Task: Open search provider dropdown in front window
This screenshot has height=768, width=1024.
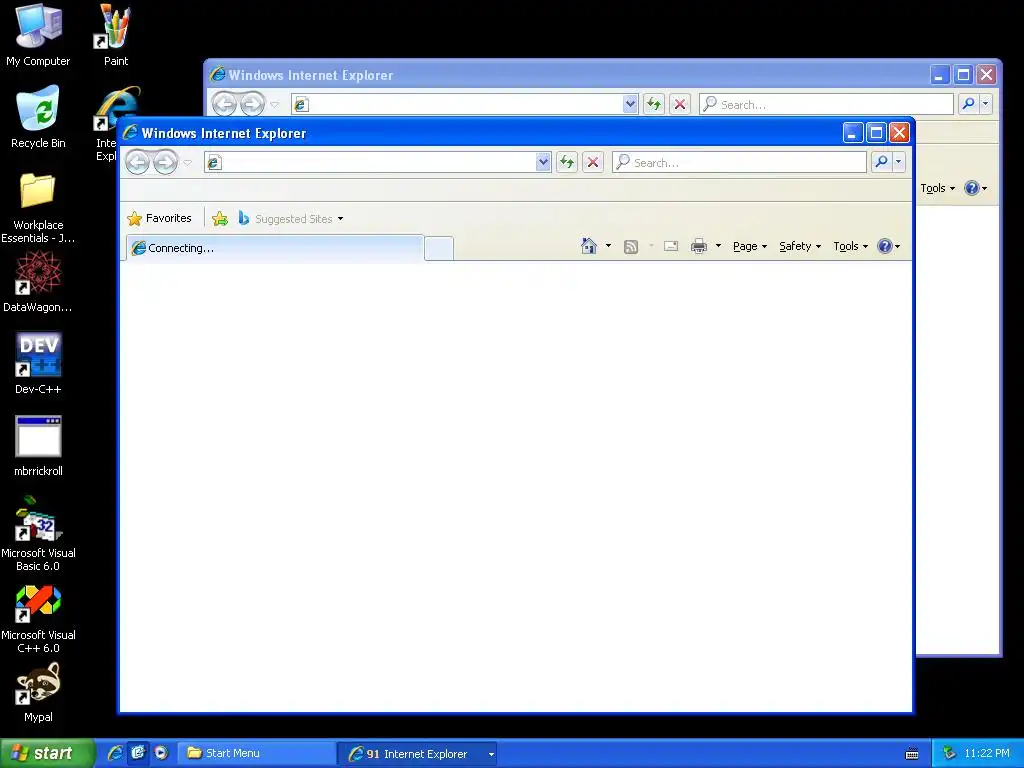Action: tap(899, 161)
